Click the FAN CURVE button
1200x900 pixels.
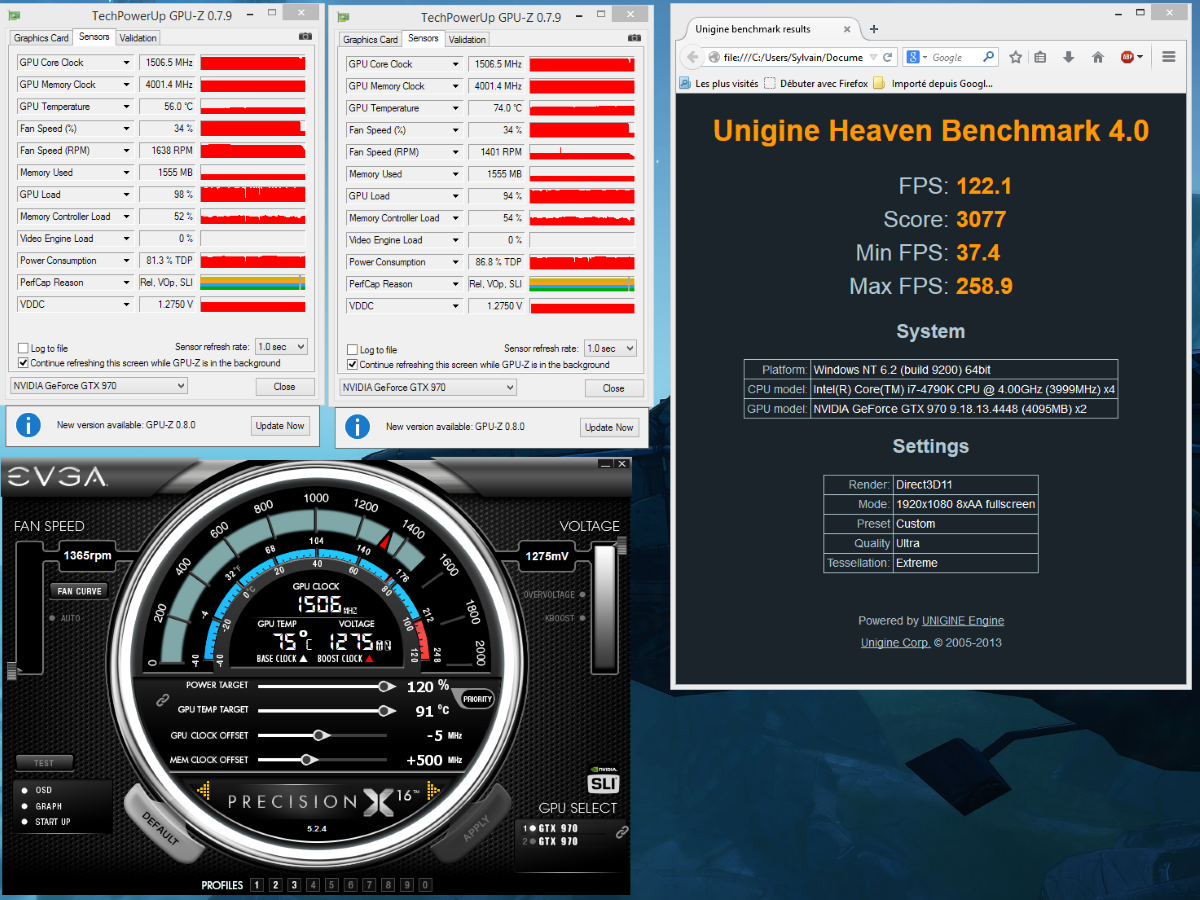79,591
